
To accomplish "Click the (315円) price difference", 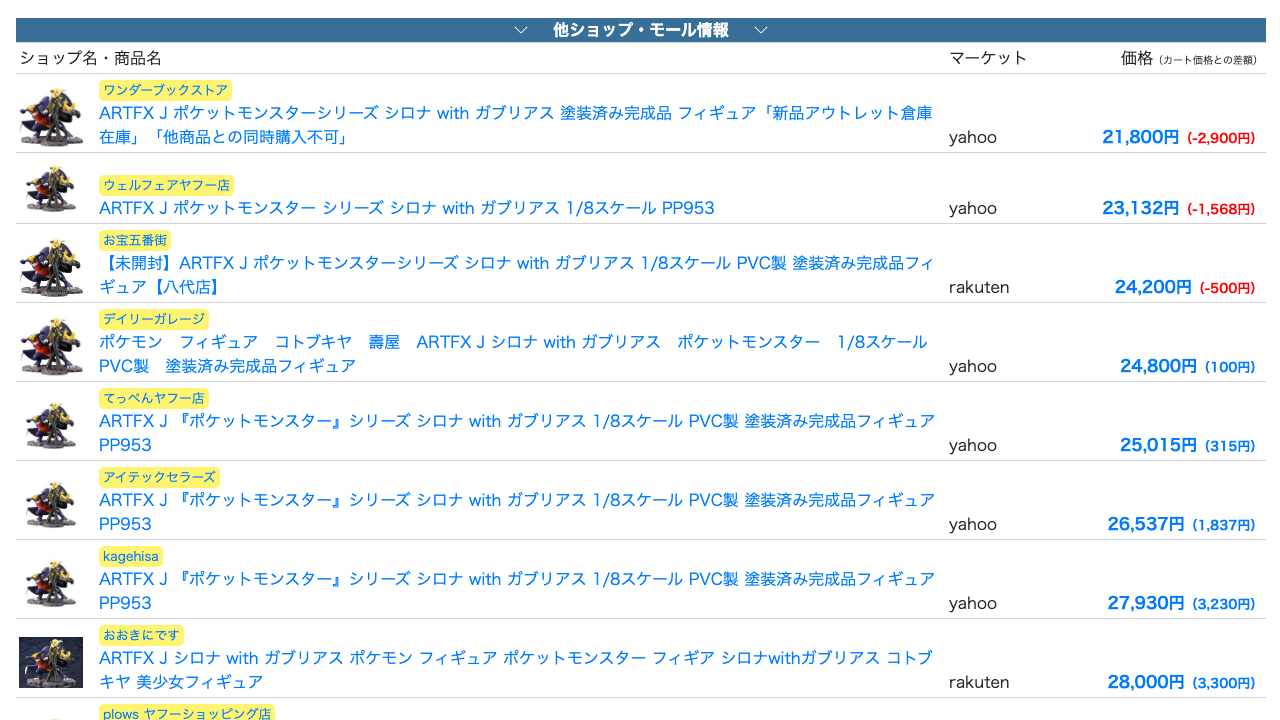I will click(1230, 446).
